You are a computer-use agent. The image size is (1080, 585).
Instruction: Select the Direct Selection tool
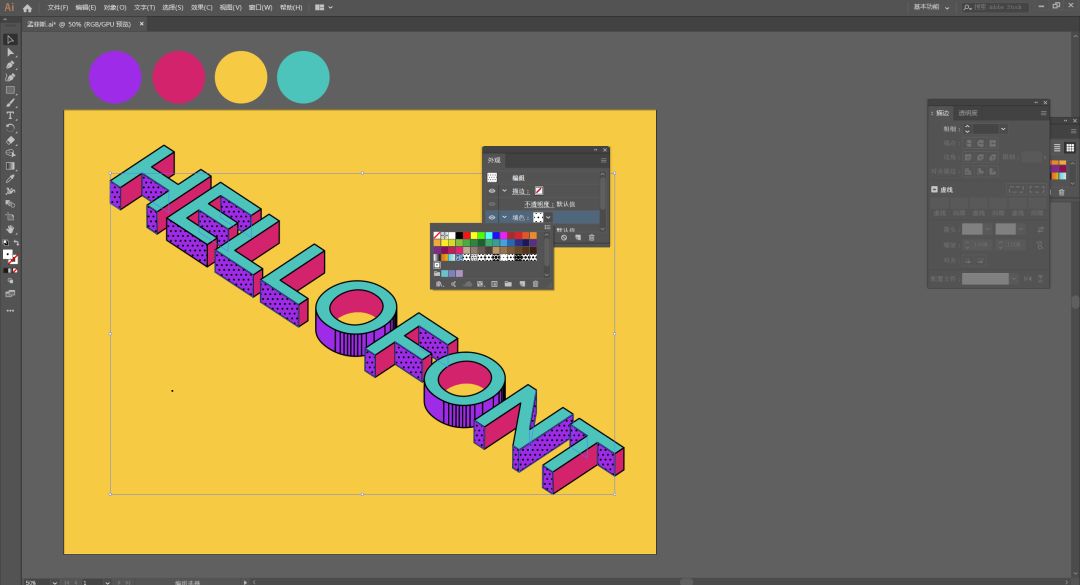(10, 52)
